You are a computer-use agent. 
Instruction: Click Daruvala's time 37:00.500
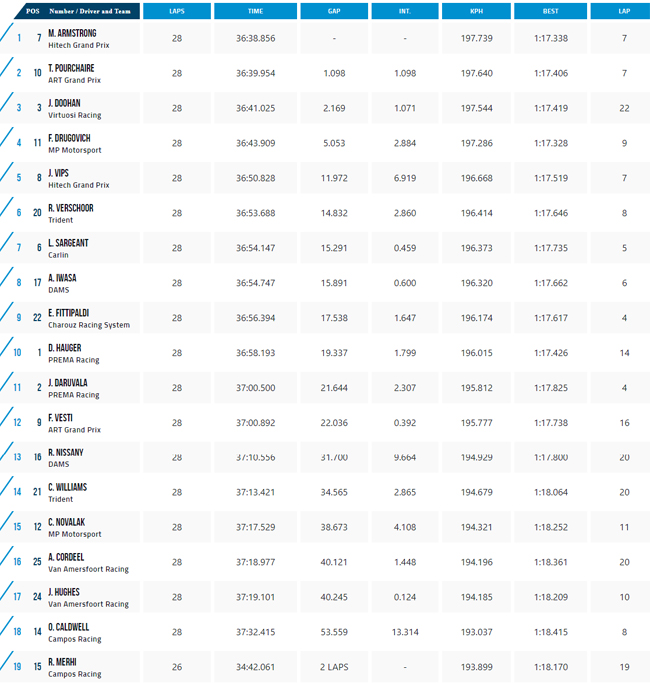click(255, 388)
